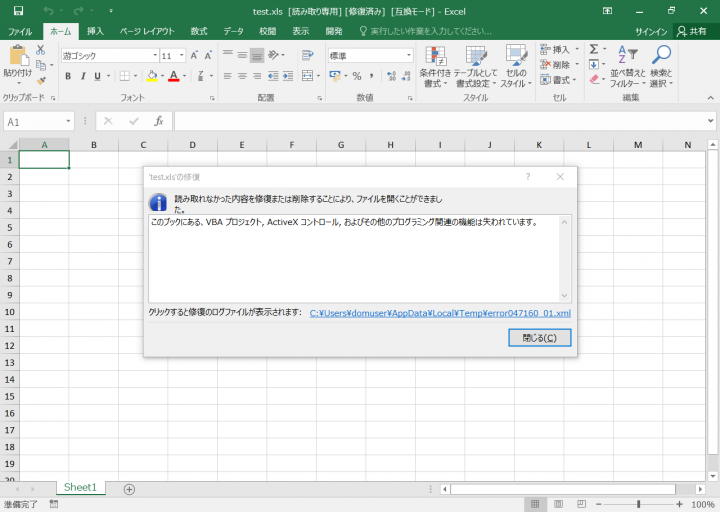
Task: Increase font size with large A icon
Action: [194, 56]
